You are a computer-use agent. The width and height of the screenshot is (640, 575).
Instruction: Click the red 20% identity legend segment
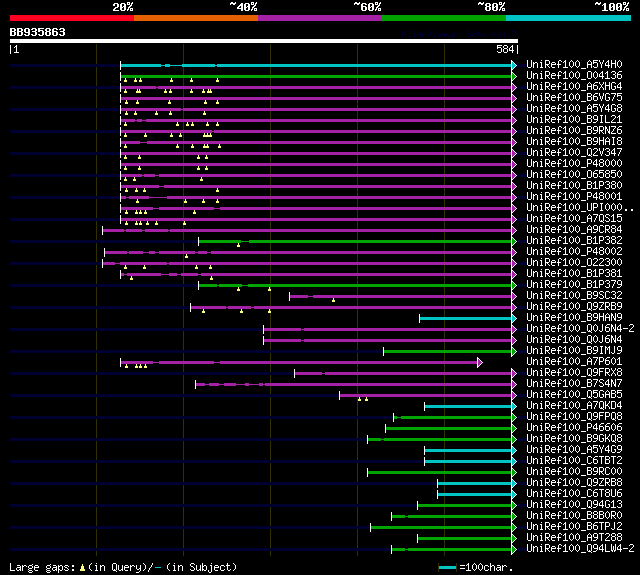click(x=72, y=18)
